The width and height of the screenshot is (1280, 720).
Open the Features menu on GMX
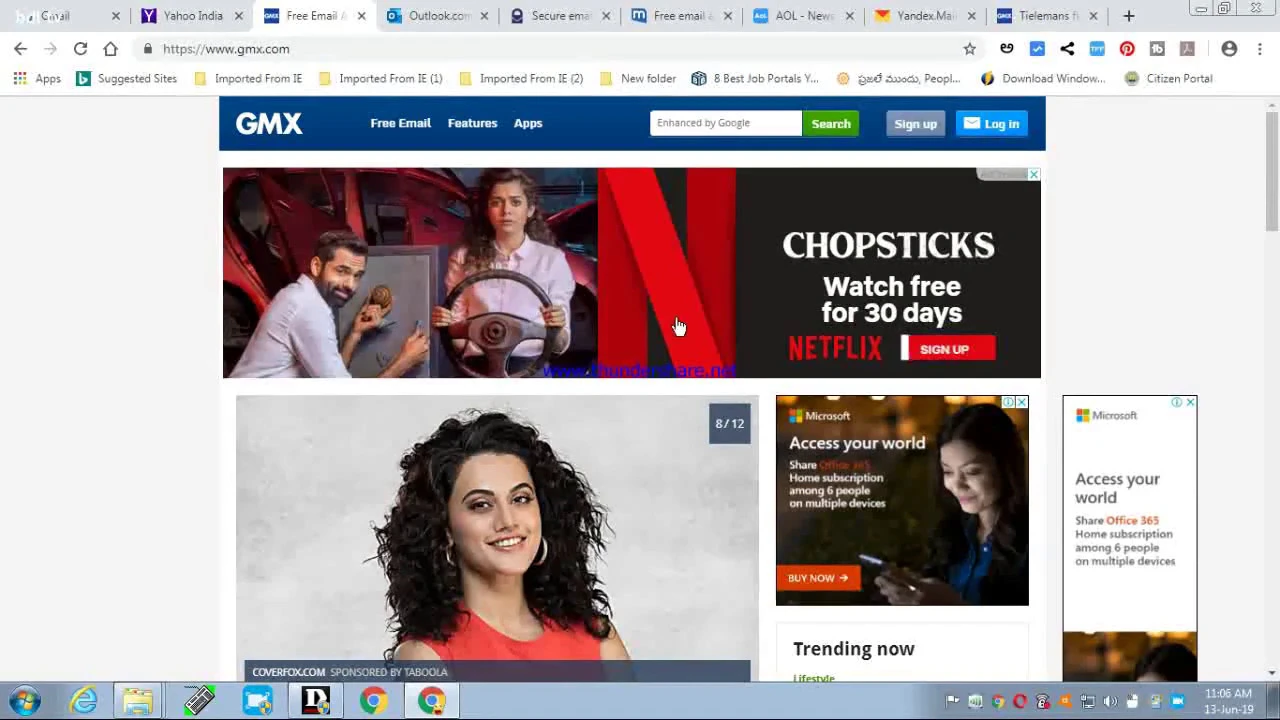(x=472, y=123)
